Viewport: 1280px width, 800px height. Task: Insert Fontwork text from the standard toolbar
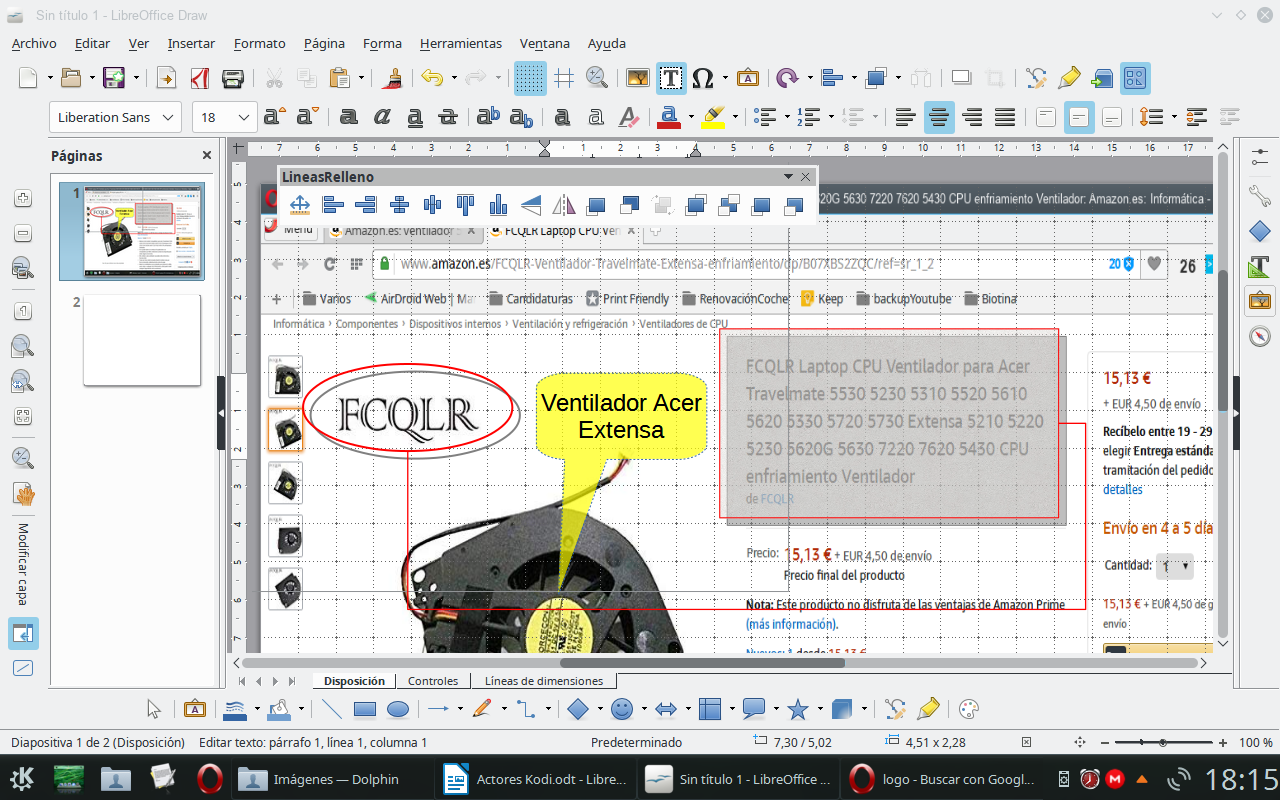point(747,78)
